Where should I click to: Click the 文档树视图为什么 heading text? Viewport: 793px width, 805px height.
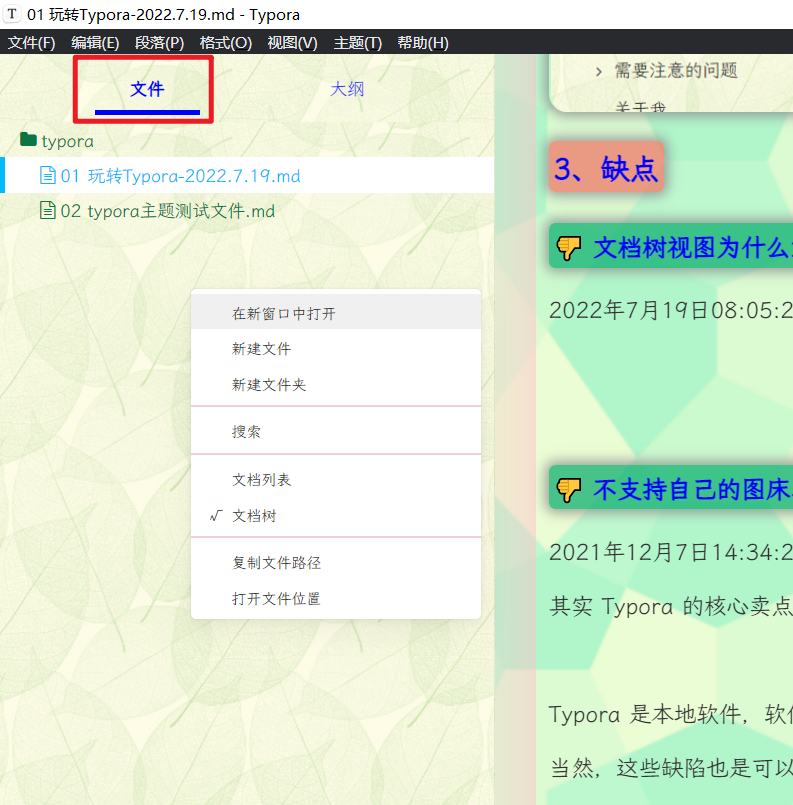pos(693,248)
